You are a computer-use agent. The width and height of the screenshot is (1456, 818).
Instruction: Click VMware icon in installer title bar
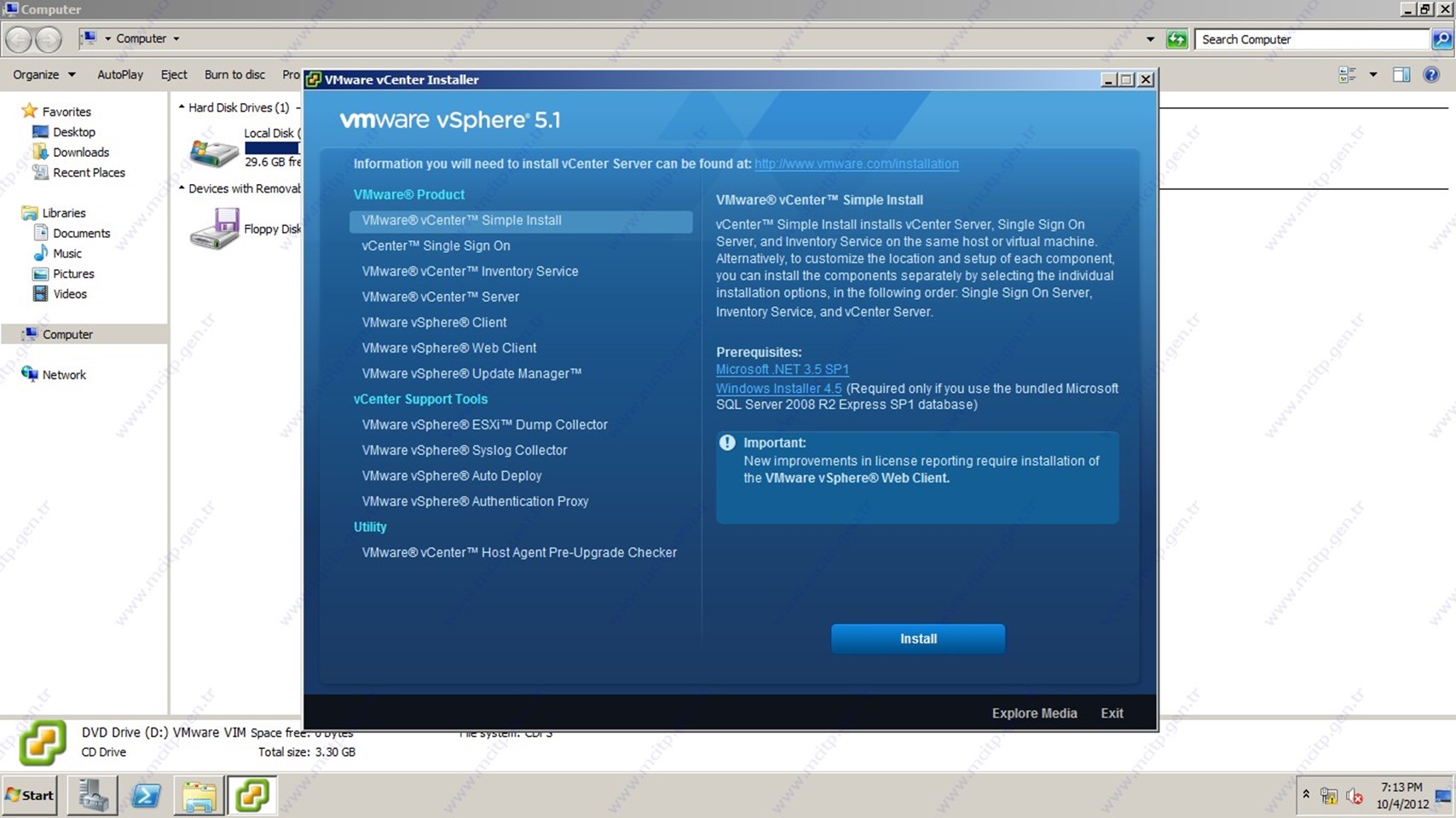314,79
